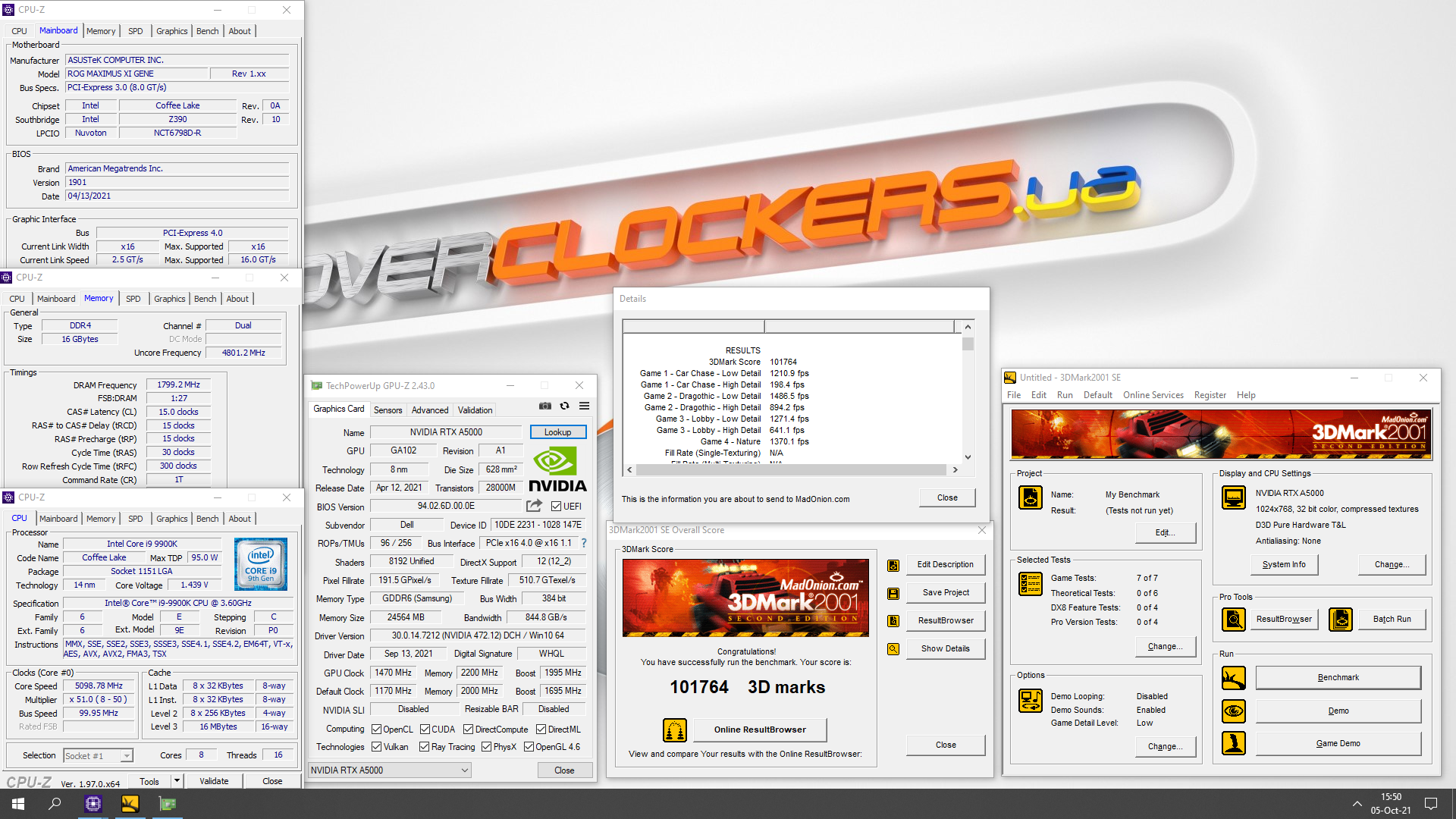This screenshot has width=1456, height=819.
Task: Click the Bus Interface question mark icon
Action: tap(584, 543)
